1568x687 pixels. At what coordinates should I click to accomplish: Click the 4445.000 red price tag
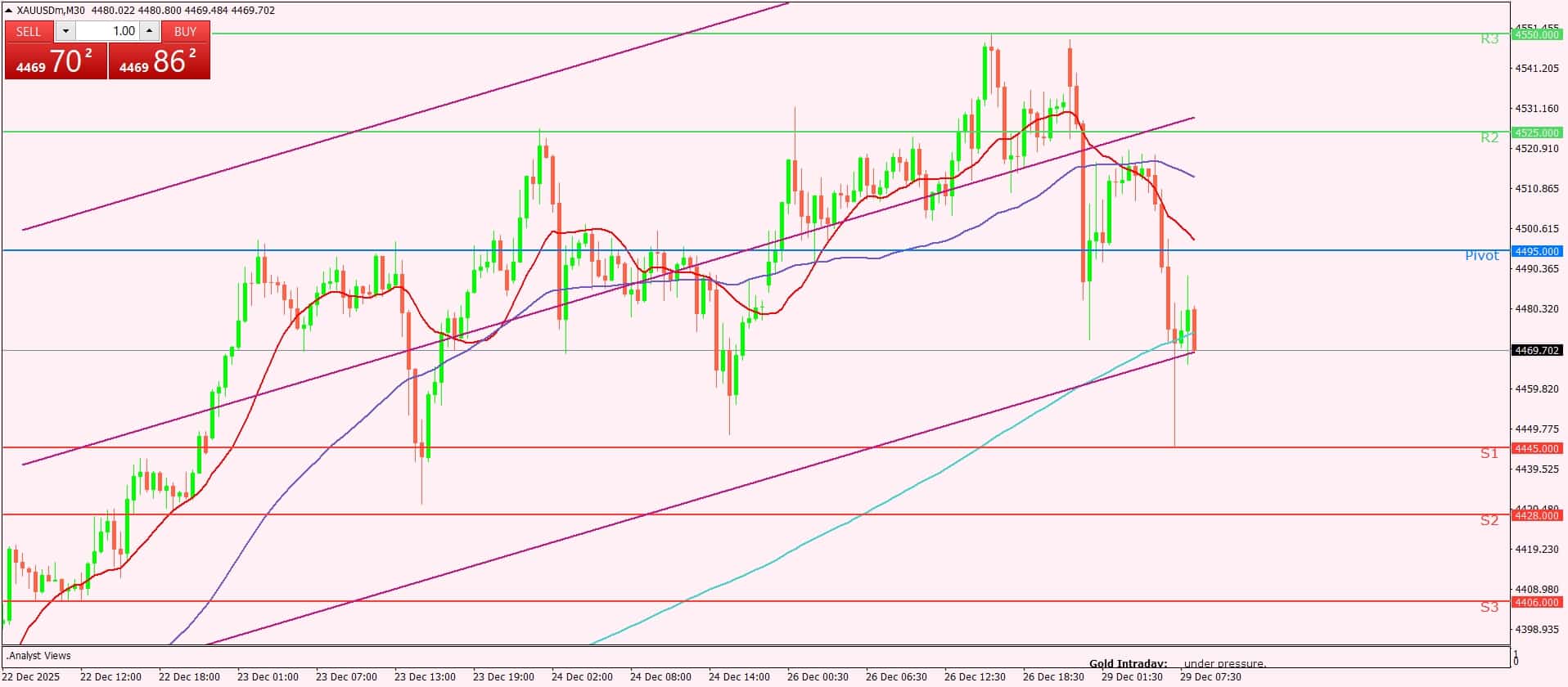(x=1537, y=448)
